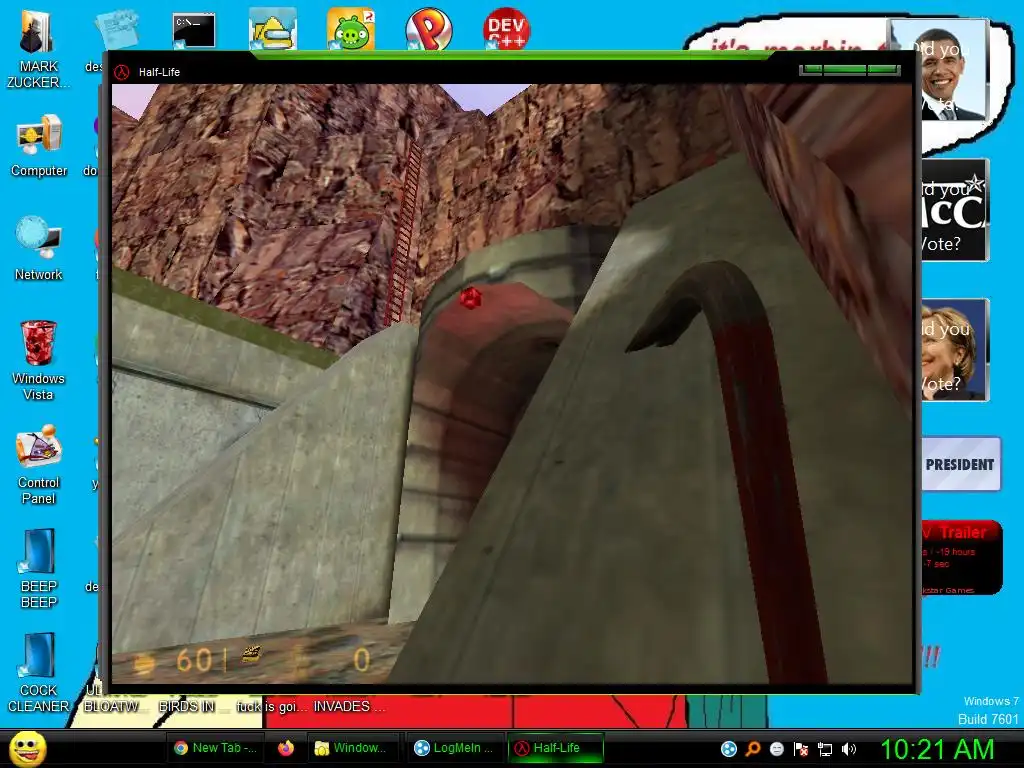Click the orange magnifier tray icon
This screenshot has width=1024, height=768.
pos(753,748)
